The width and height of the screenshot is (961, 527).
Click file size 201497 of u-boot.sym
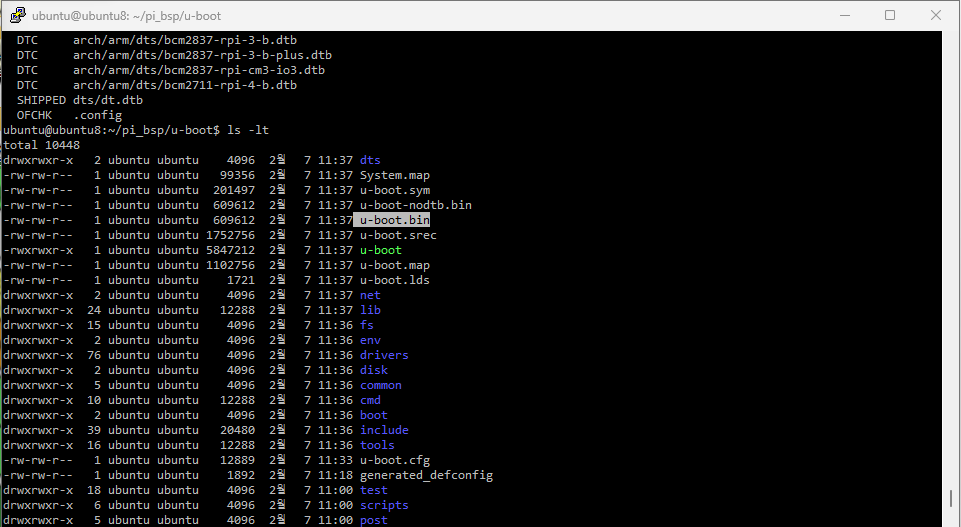[x=234, y=190]
